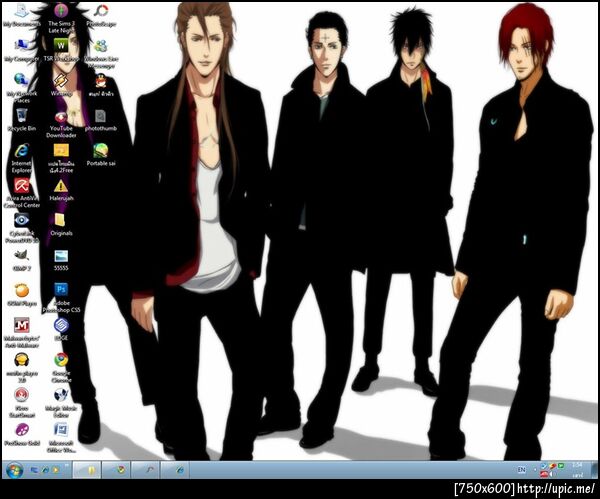Launch YouTube Downloader

61,125
